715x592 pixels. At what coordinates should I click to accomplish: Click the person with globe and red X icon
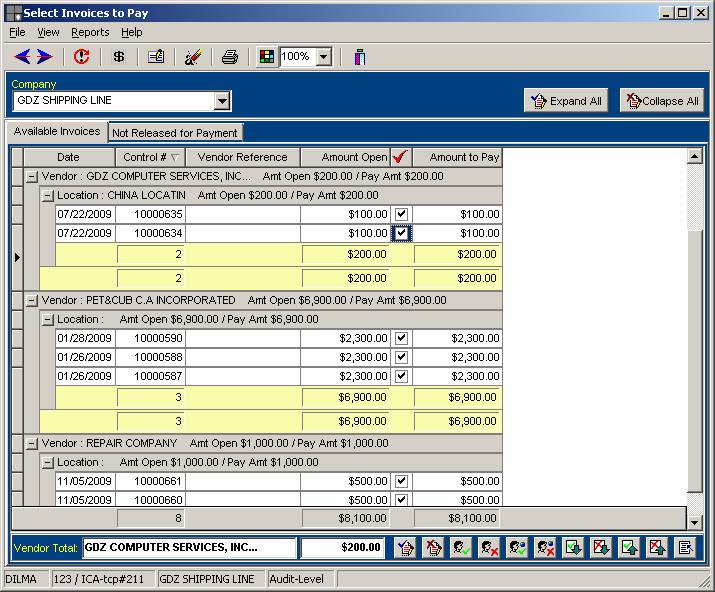pyautogui.click(x=545, y=547)
